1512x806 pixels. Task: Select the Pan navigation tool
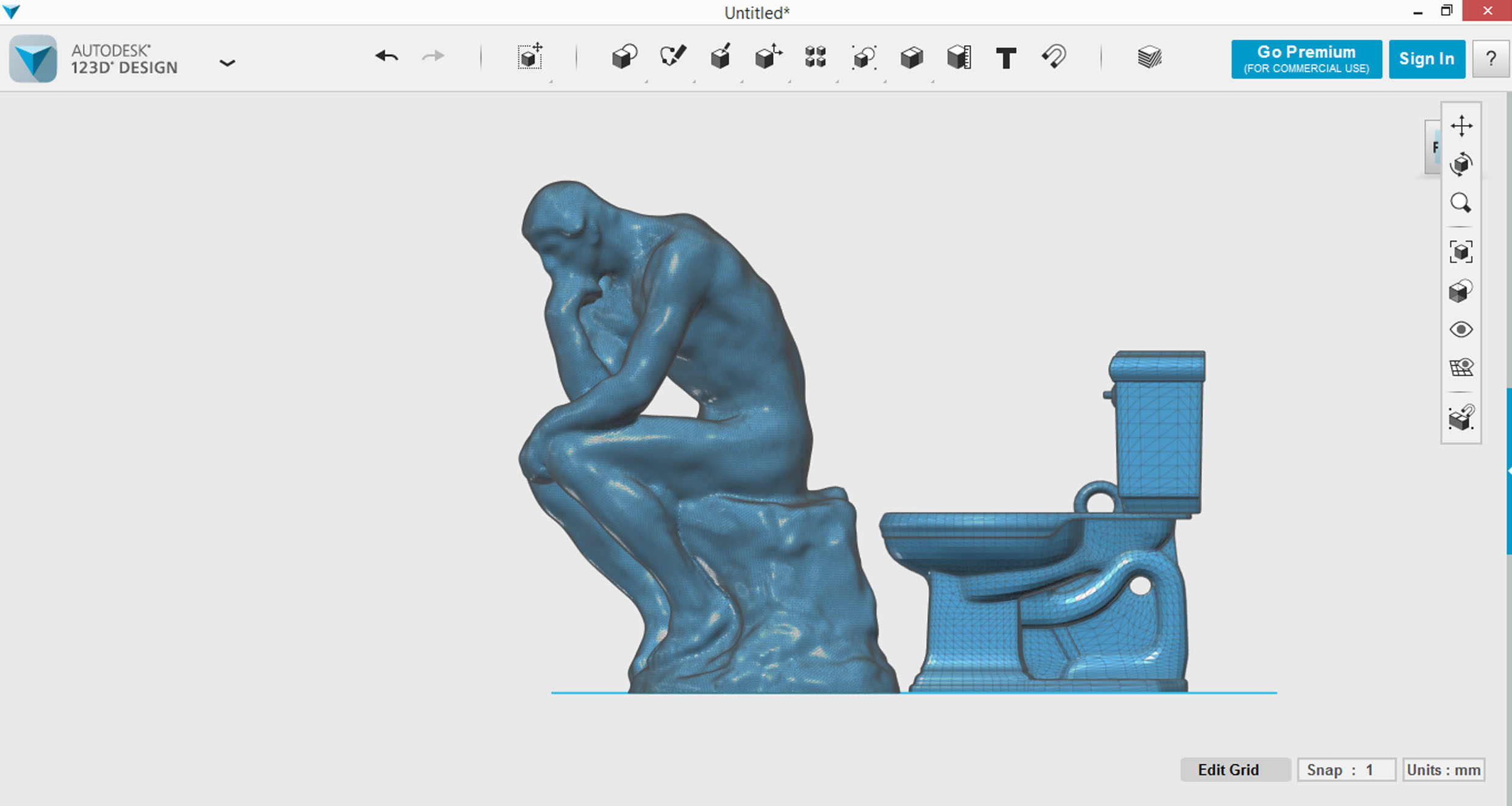(x=1461, y=126)
